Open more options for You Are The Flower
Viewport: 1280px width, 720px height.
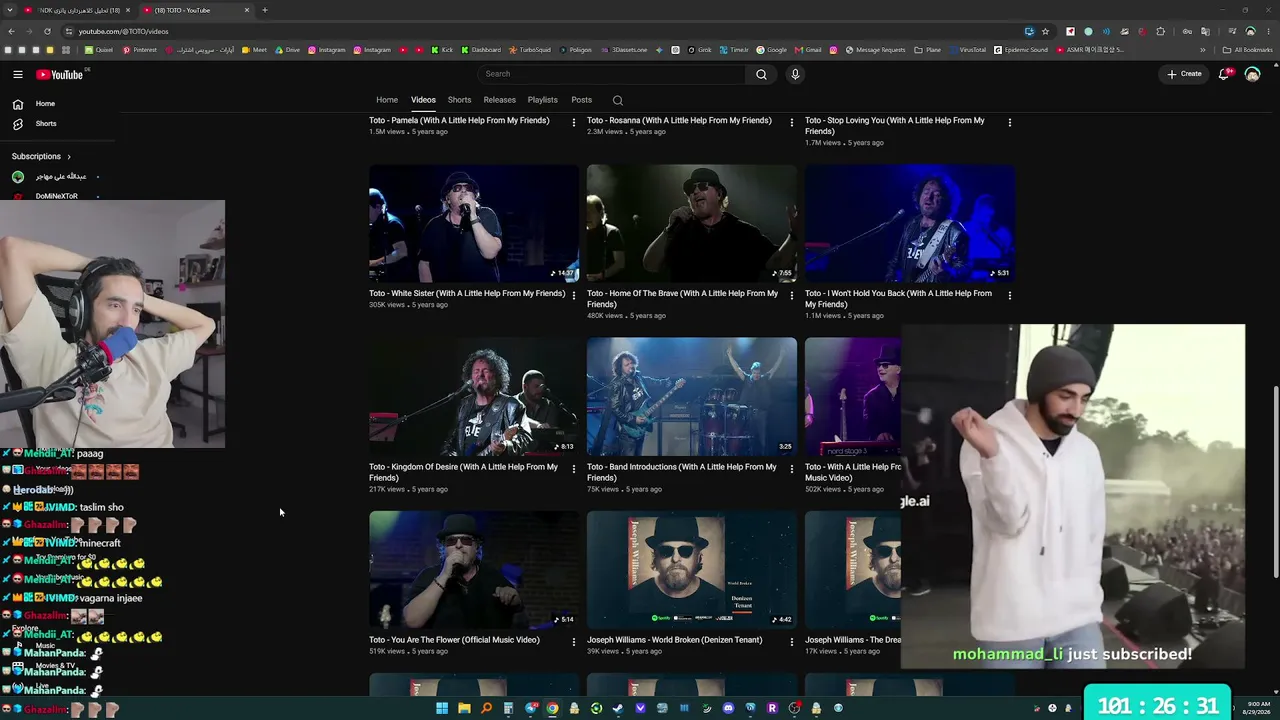[x=573, y=641]
